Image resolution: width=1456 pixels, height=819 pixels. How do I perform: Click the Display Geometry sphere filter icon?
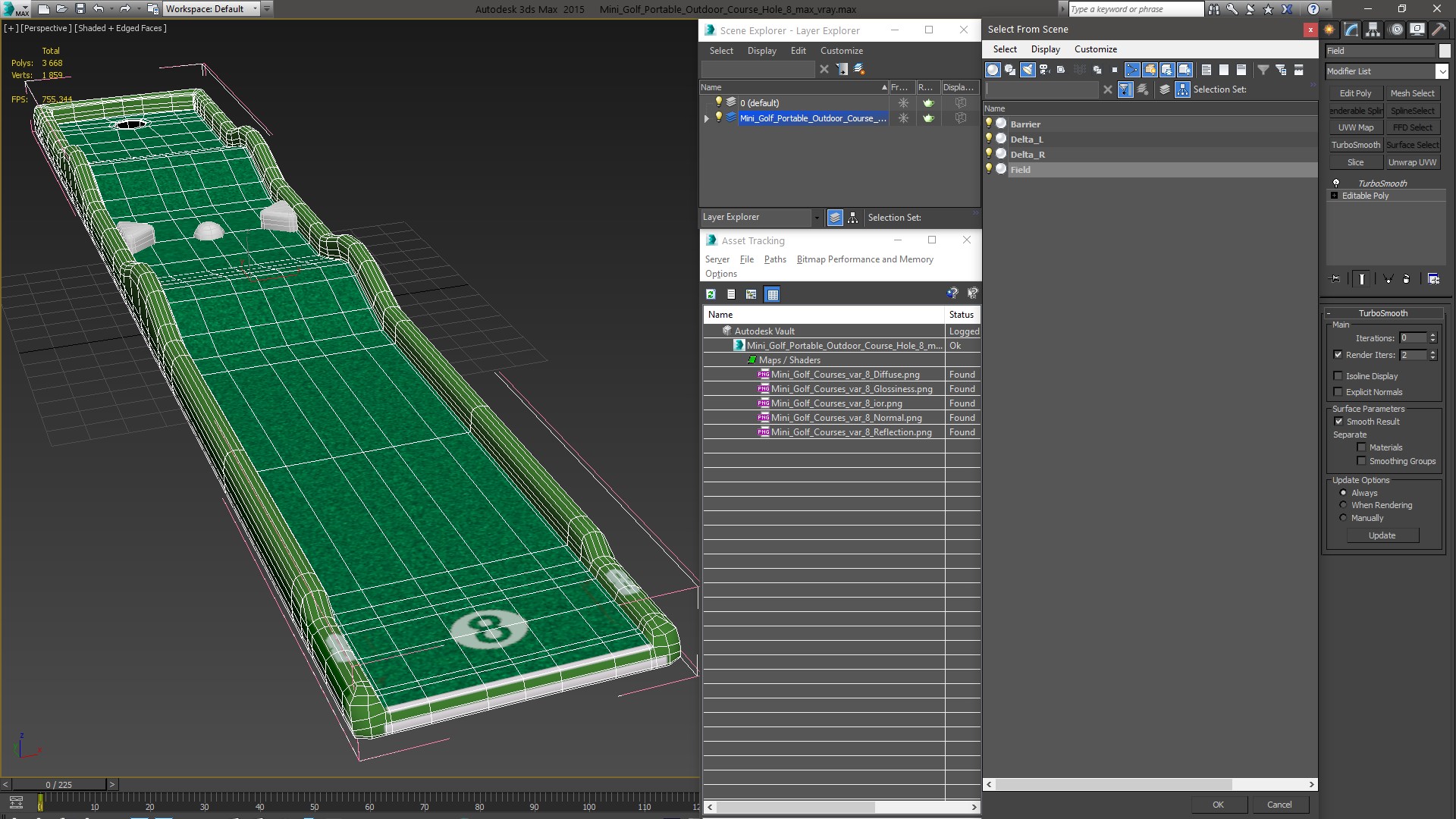tap(992, 70)
